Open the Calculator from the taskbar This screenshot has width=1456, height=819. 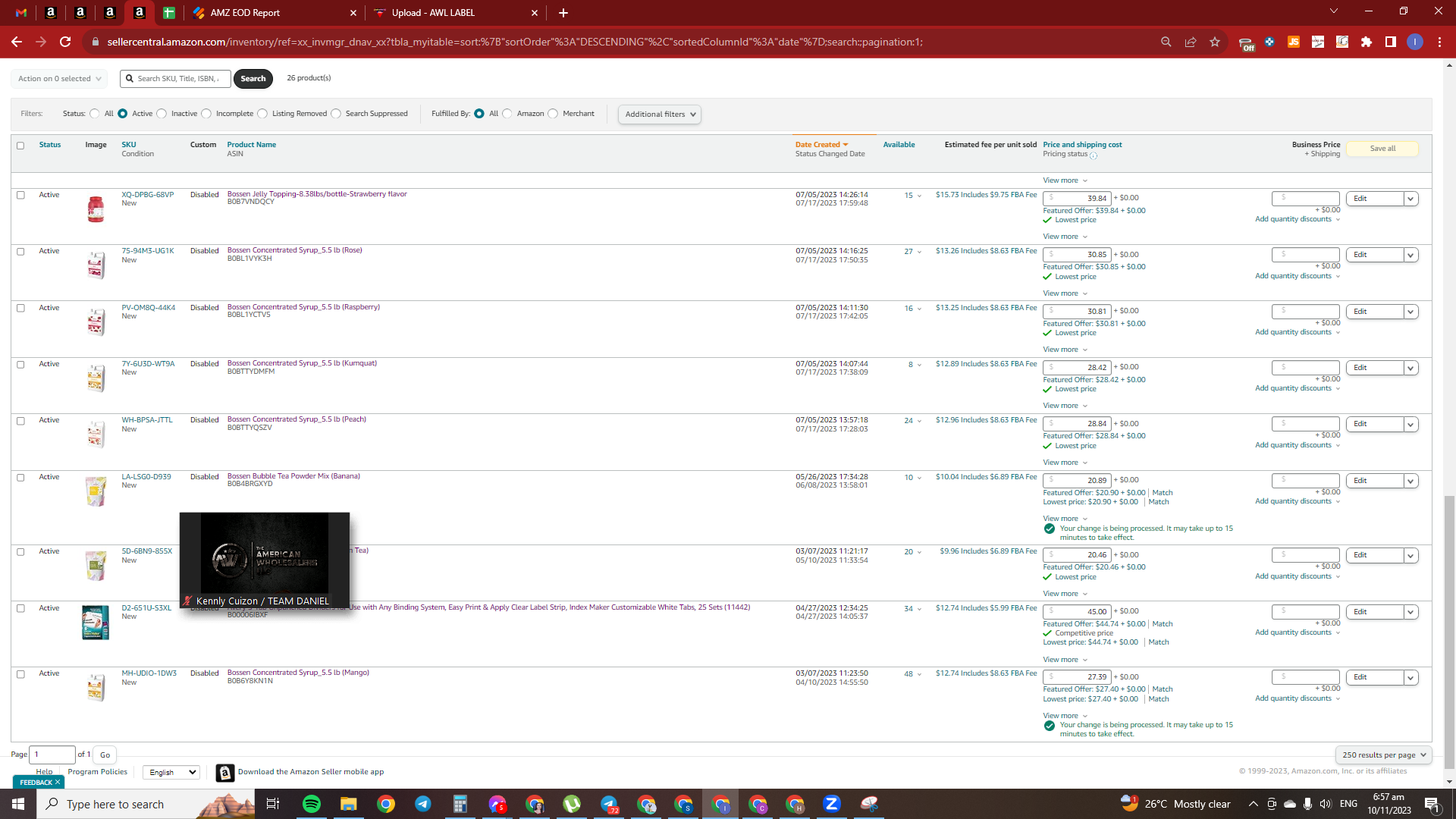tap(460, 804)
